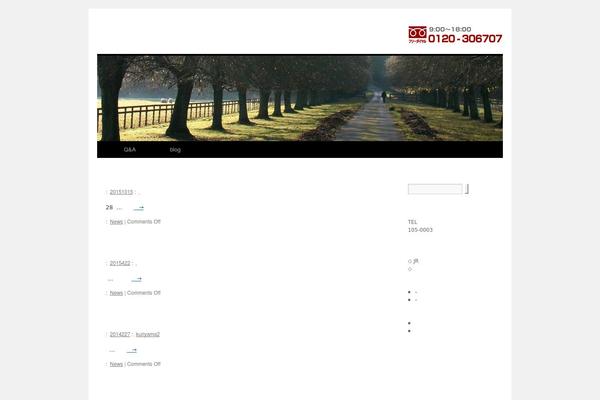Open the author link kuriyama2
This screenshot has width=600, height=400.
[148, 335]
